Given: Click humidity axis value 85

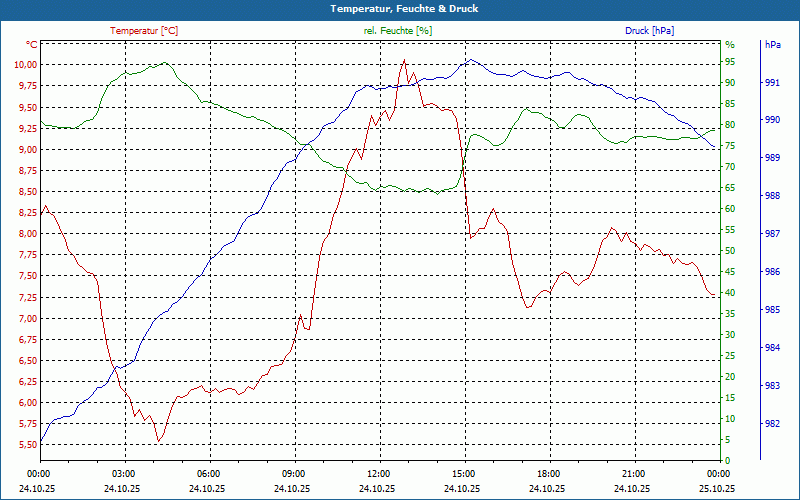Looking at the screenshot, I should pyautogui.click(x=730, y=104).
